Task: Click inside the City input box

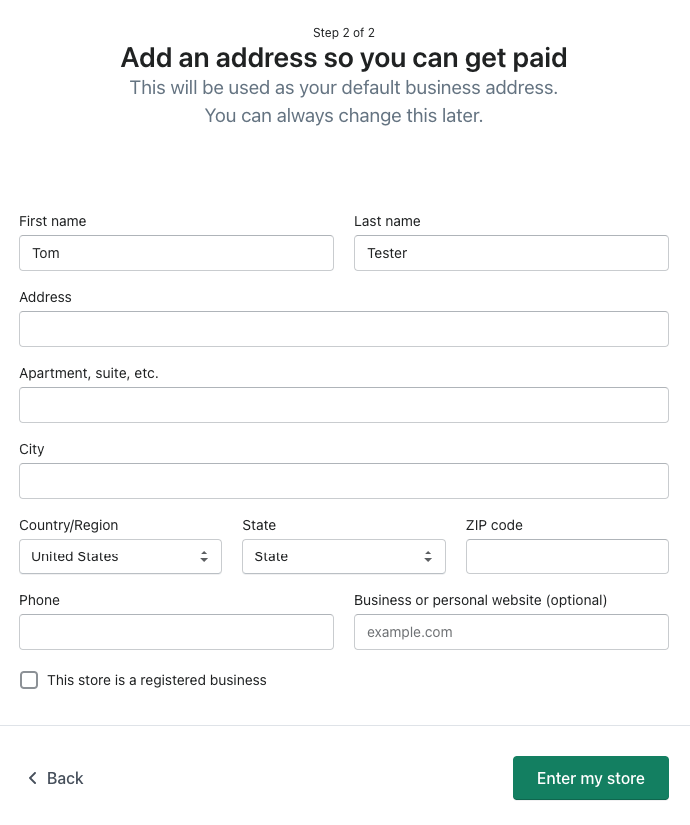Action: (x=344, y=481)
